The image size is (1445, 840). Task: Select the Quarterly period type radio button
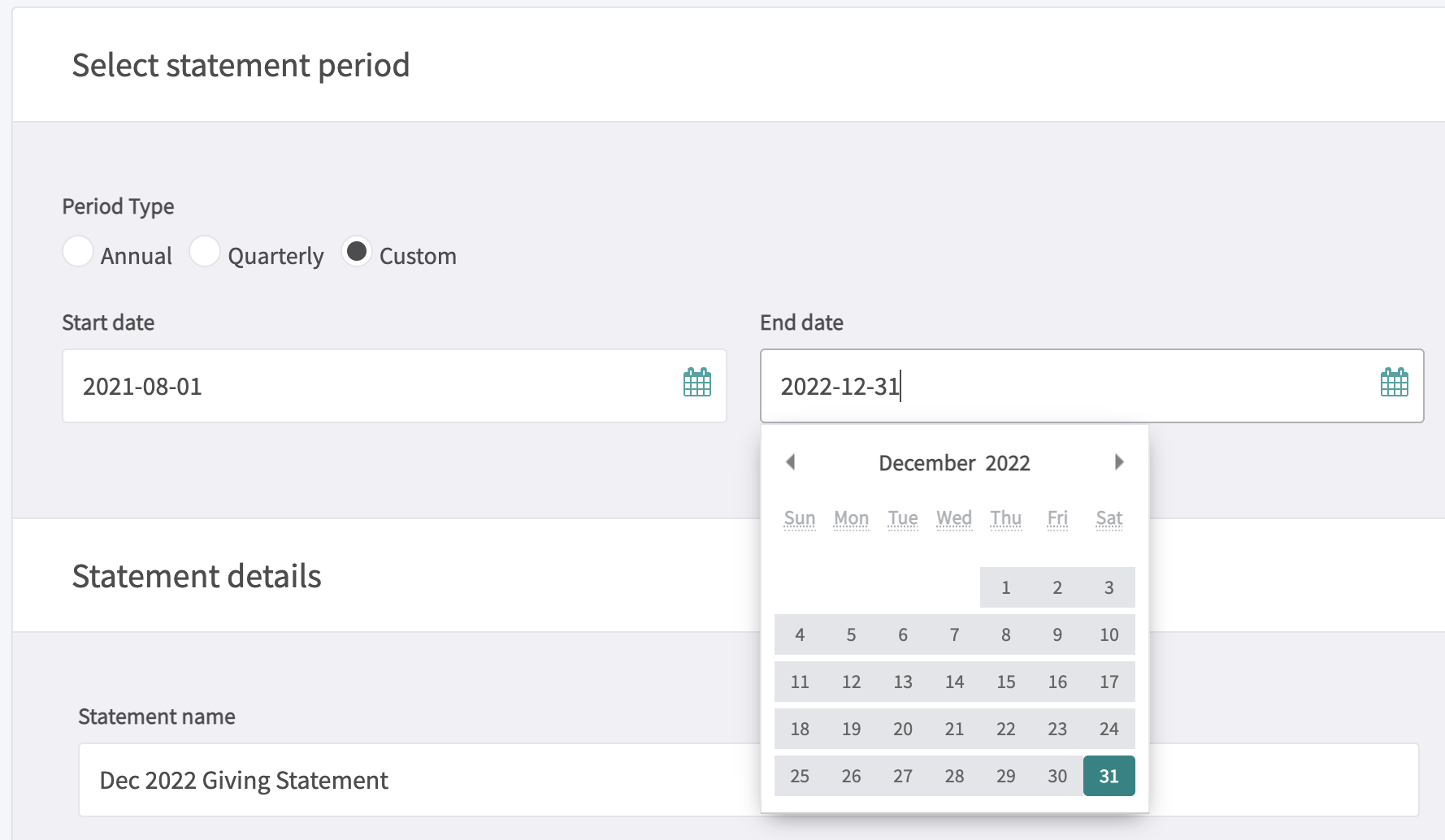click(x=206, y=252)
